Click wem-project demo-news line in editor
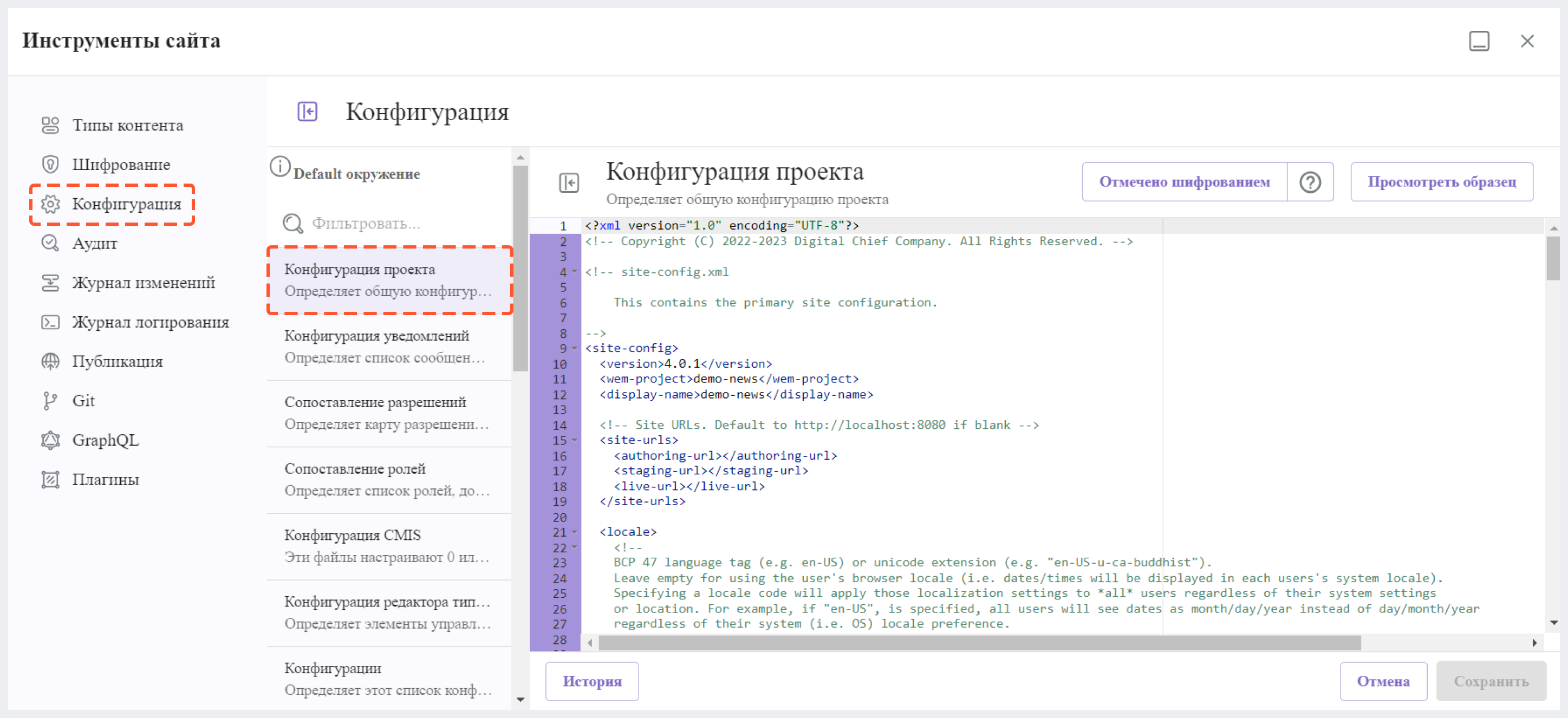Viewport: 1568px width, 718px height. coord(728,379)
